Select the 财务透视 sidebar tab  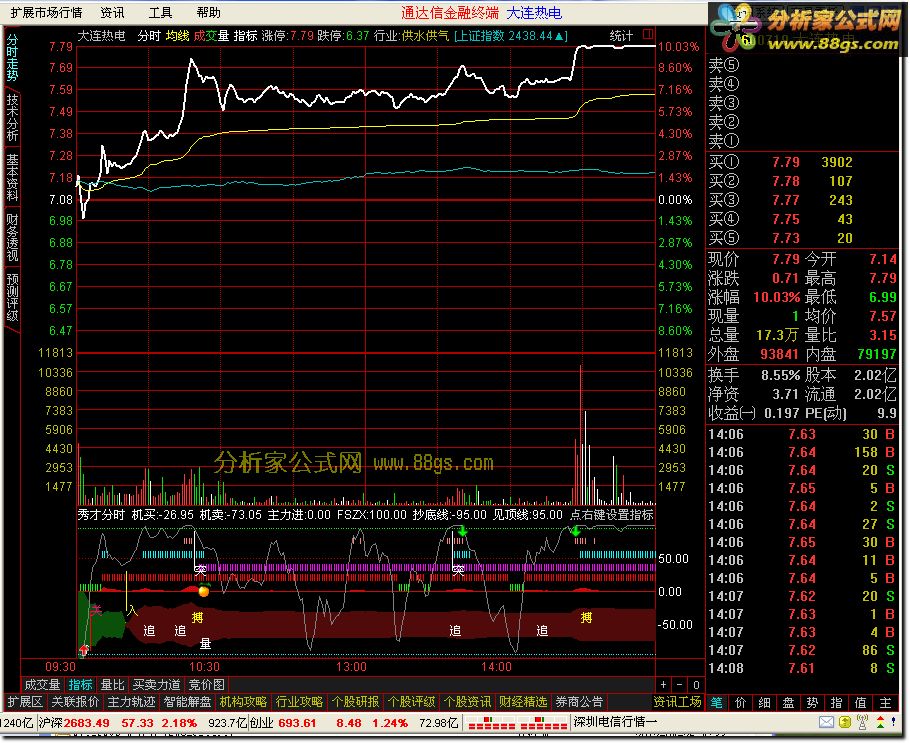[12, 237]
